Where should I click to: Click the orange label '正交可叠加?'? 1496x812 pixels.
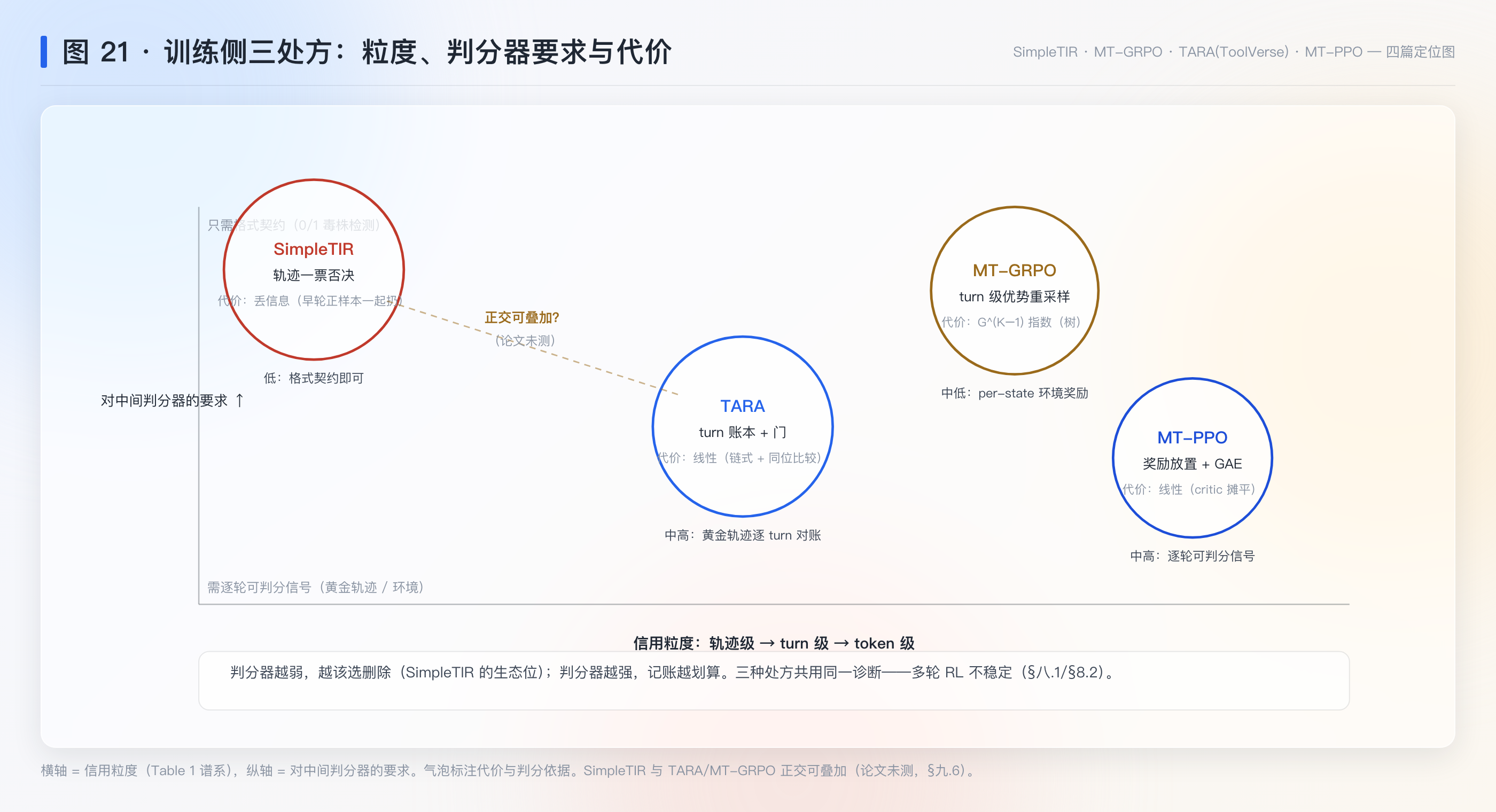click(x=521, y=318)
